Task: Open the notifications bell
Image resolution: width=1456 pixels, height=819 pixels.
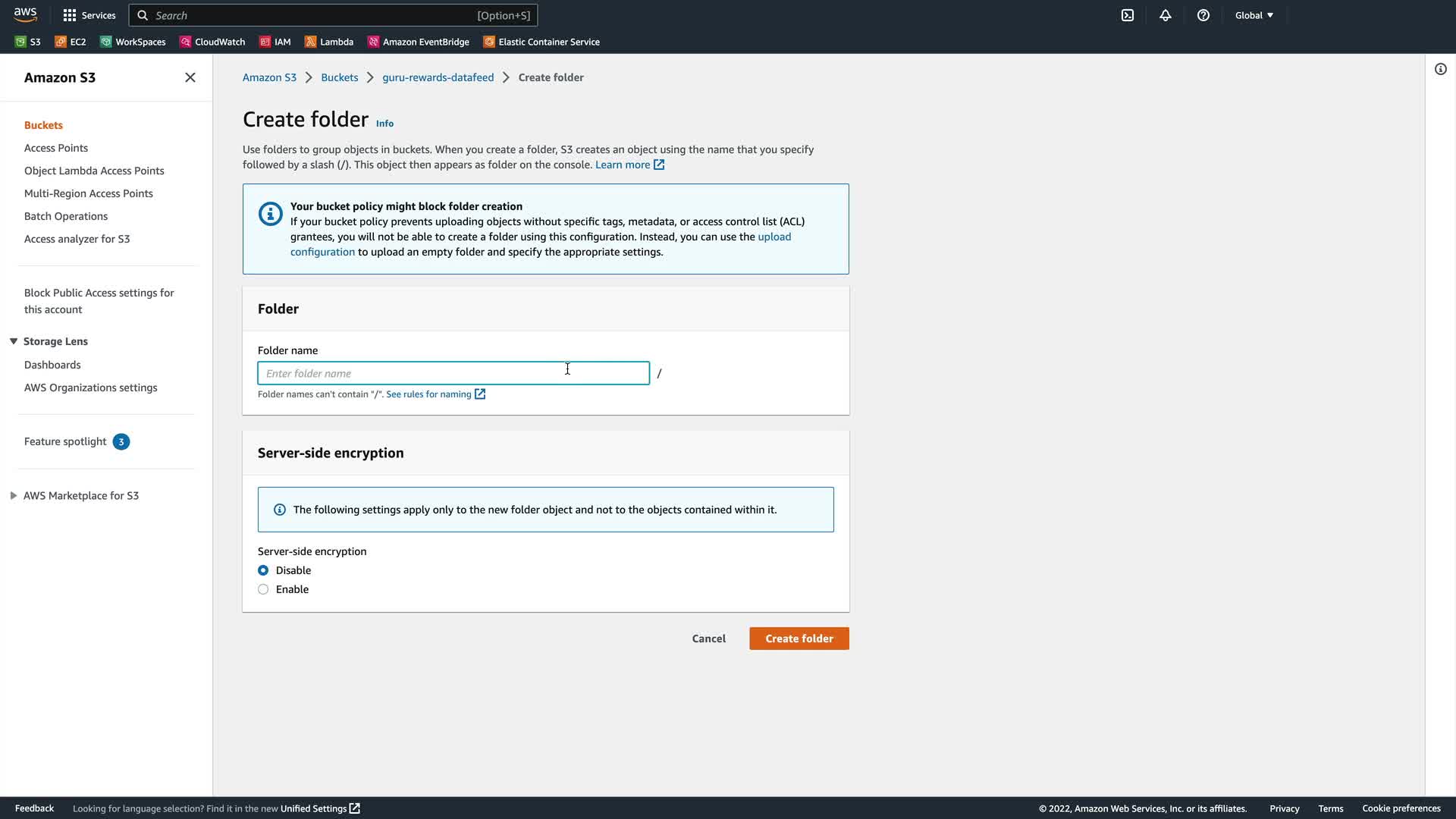Action: pyautogui.click(x=1166, y=15)
